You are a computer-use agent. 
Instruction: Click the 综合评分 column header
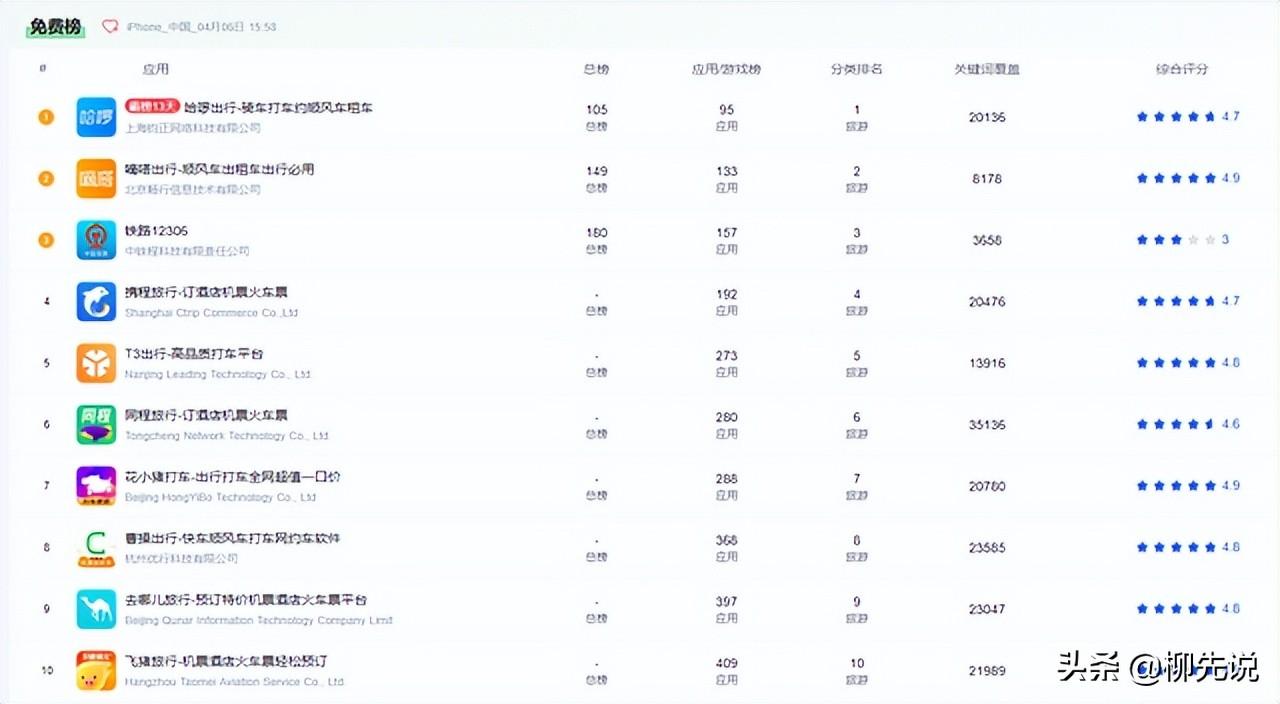tap(1181, 69)
